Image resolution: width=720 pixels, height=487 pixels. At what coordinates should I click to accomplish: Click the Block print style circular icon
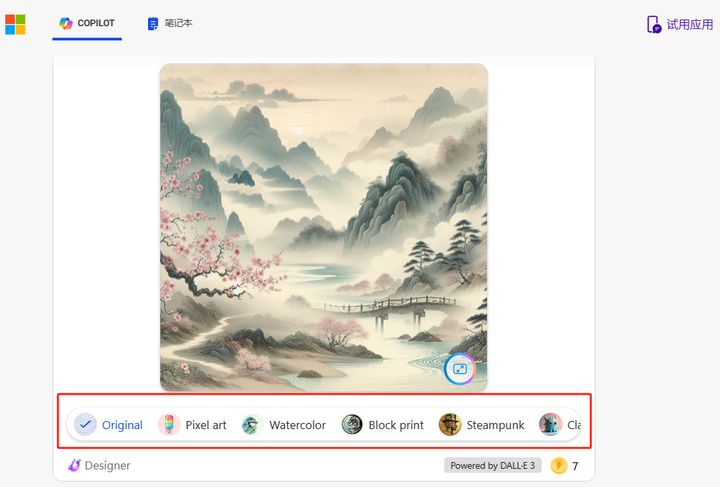[352, 425]
